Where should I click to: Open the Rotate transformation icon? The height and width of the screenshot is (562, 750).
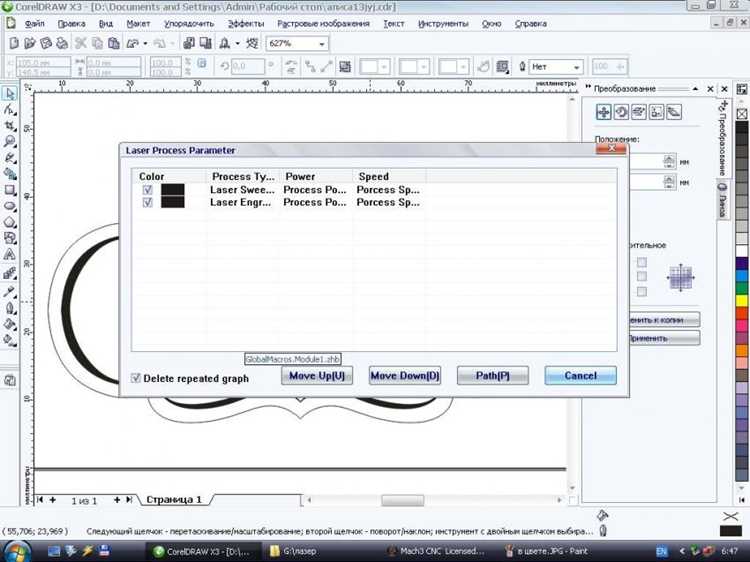[x=621, y=112]
